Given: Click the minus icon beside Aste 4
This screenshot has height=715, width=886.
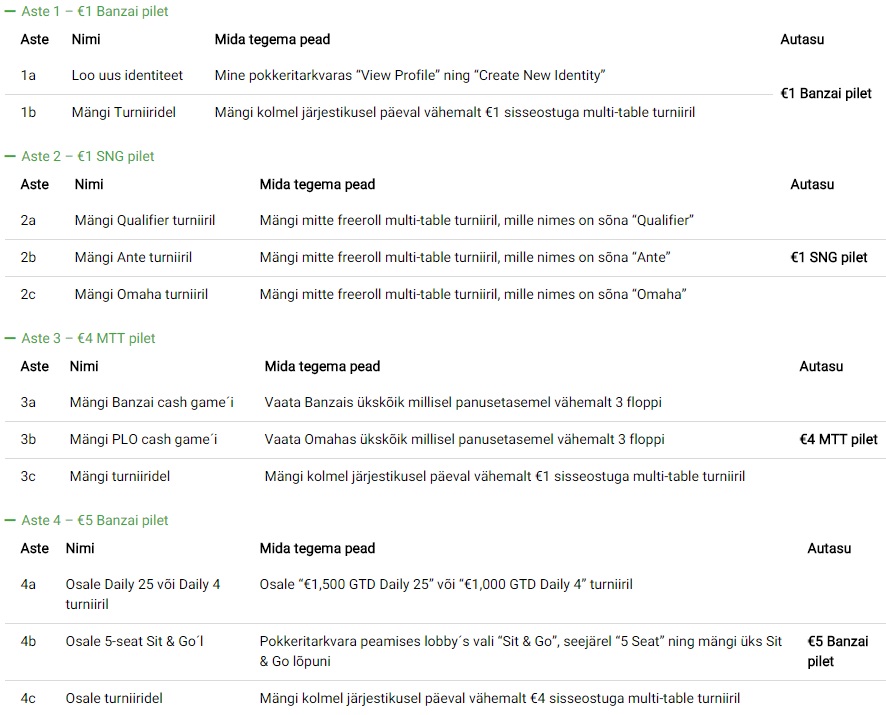Looking at the screenshot, I should pos(10,520).
